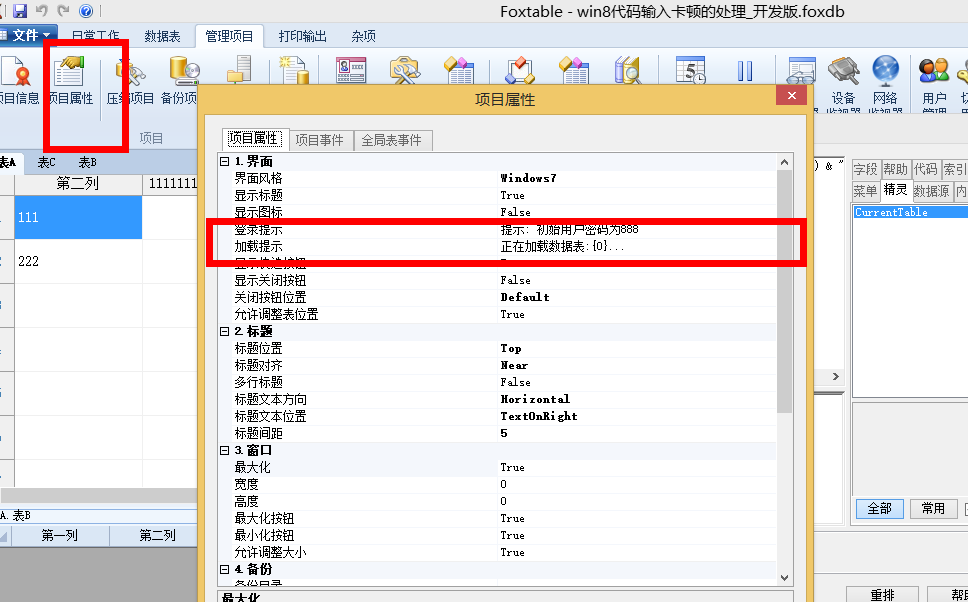Open the 数据源 tab in the code helper panel

[932, 191]
